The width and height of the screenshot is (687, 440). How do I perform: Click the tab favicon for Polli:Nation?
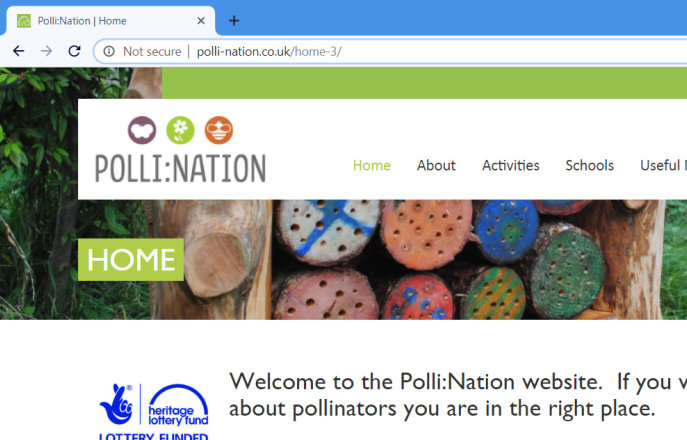[24, 21]
